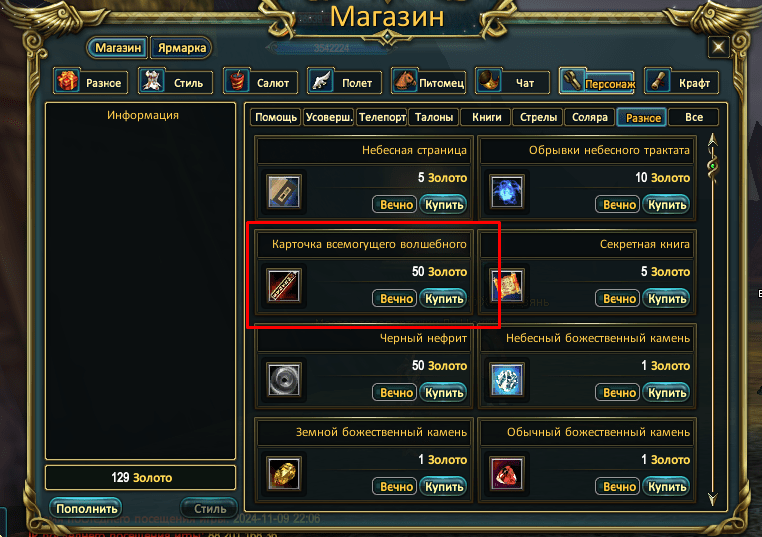Toggle the Вечно option for Черный нефрит
The height and width of the screenshot is (537, 762).
pos(395,392)
